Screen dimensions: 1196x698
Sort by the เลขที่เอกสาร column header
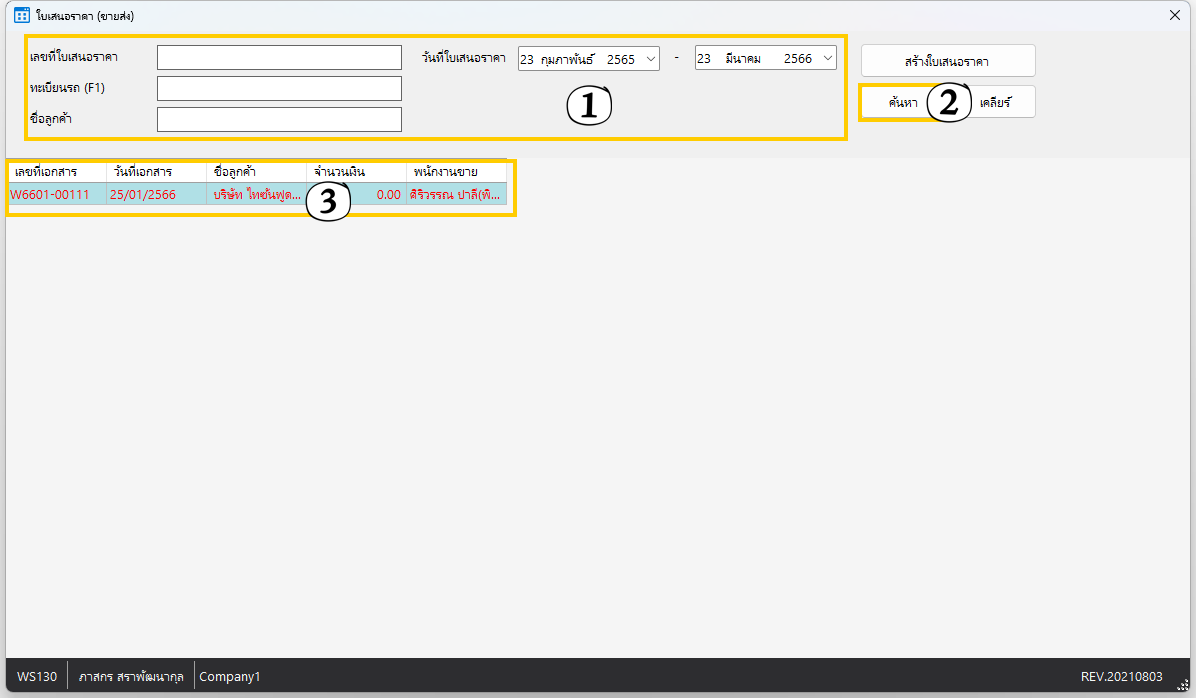point(56,172)
